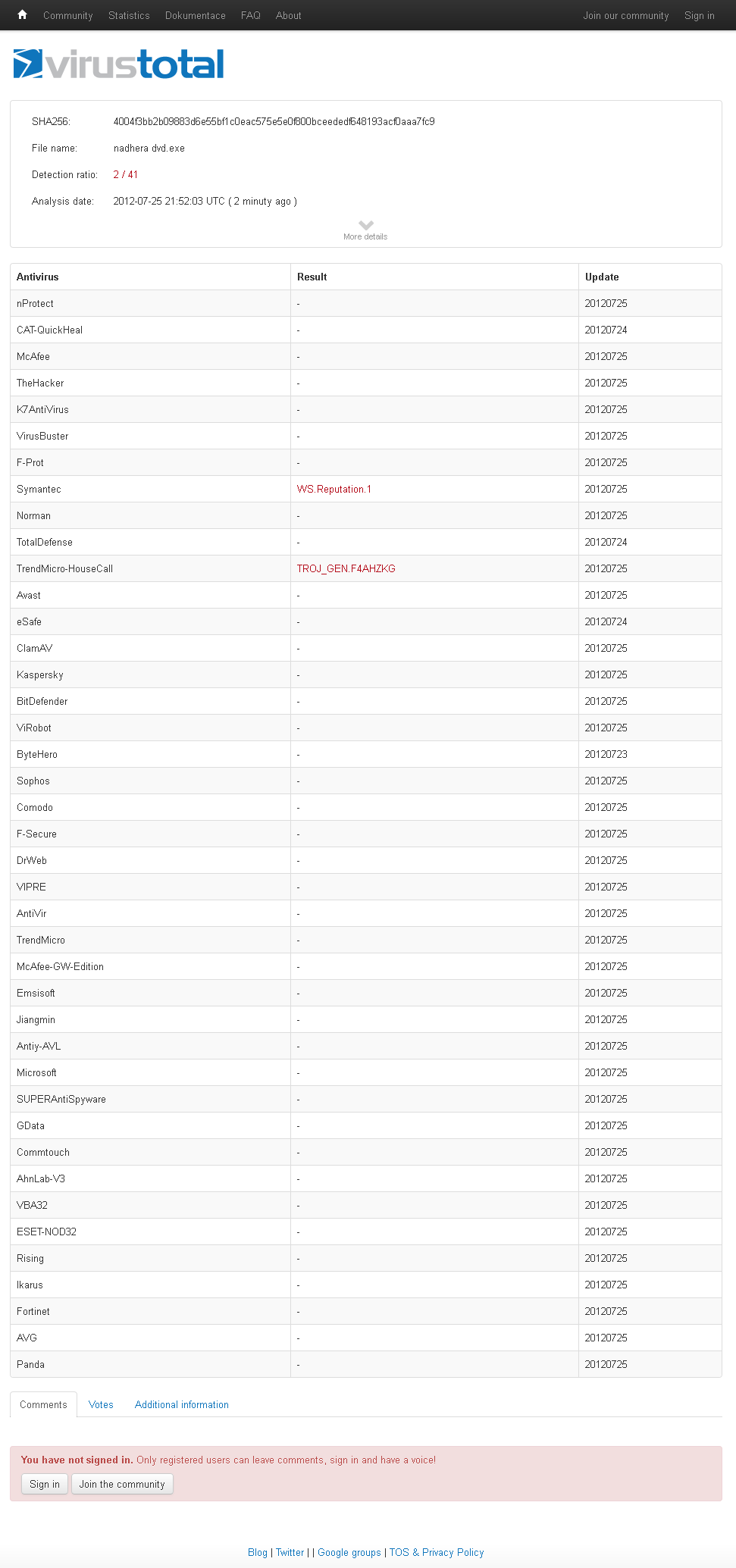
Task: Click Sign in at top right
Action: [x=700, y=15]
